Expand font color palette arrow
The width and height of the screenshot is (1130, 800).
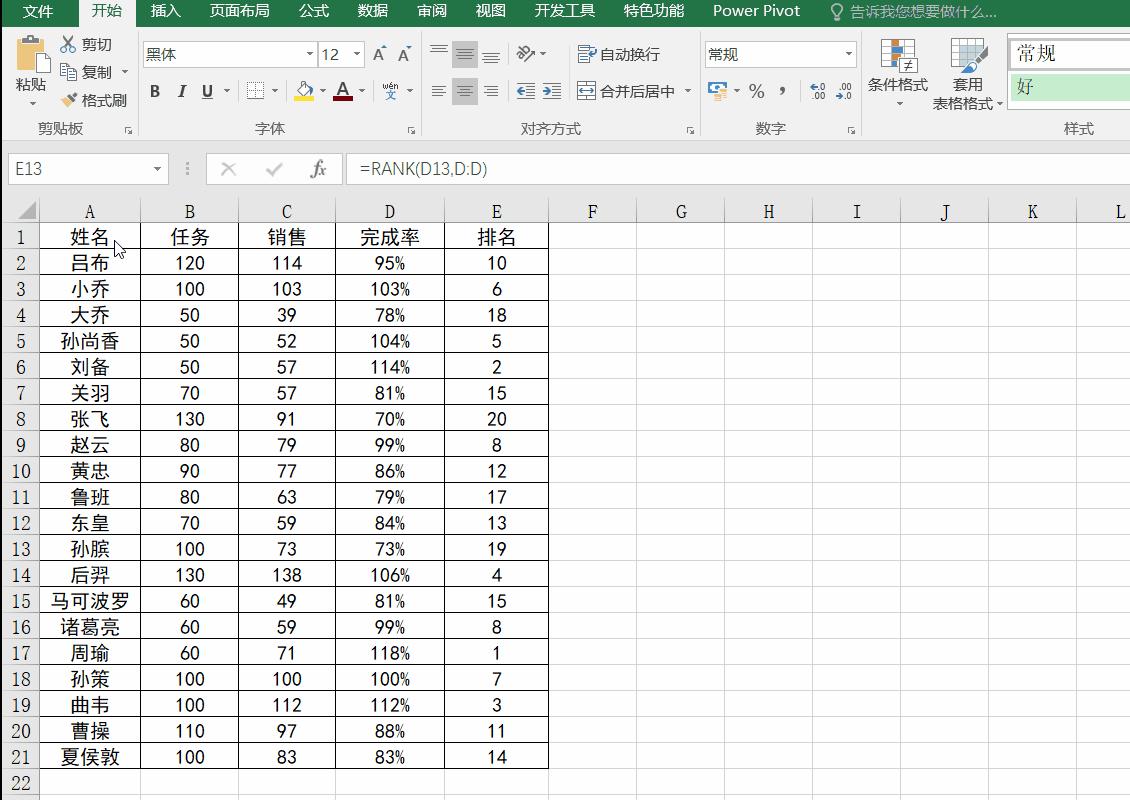point(362,91)
